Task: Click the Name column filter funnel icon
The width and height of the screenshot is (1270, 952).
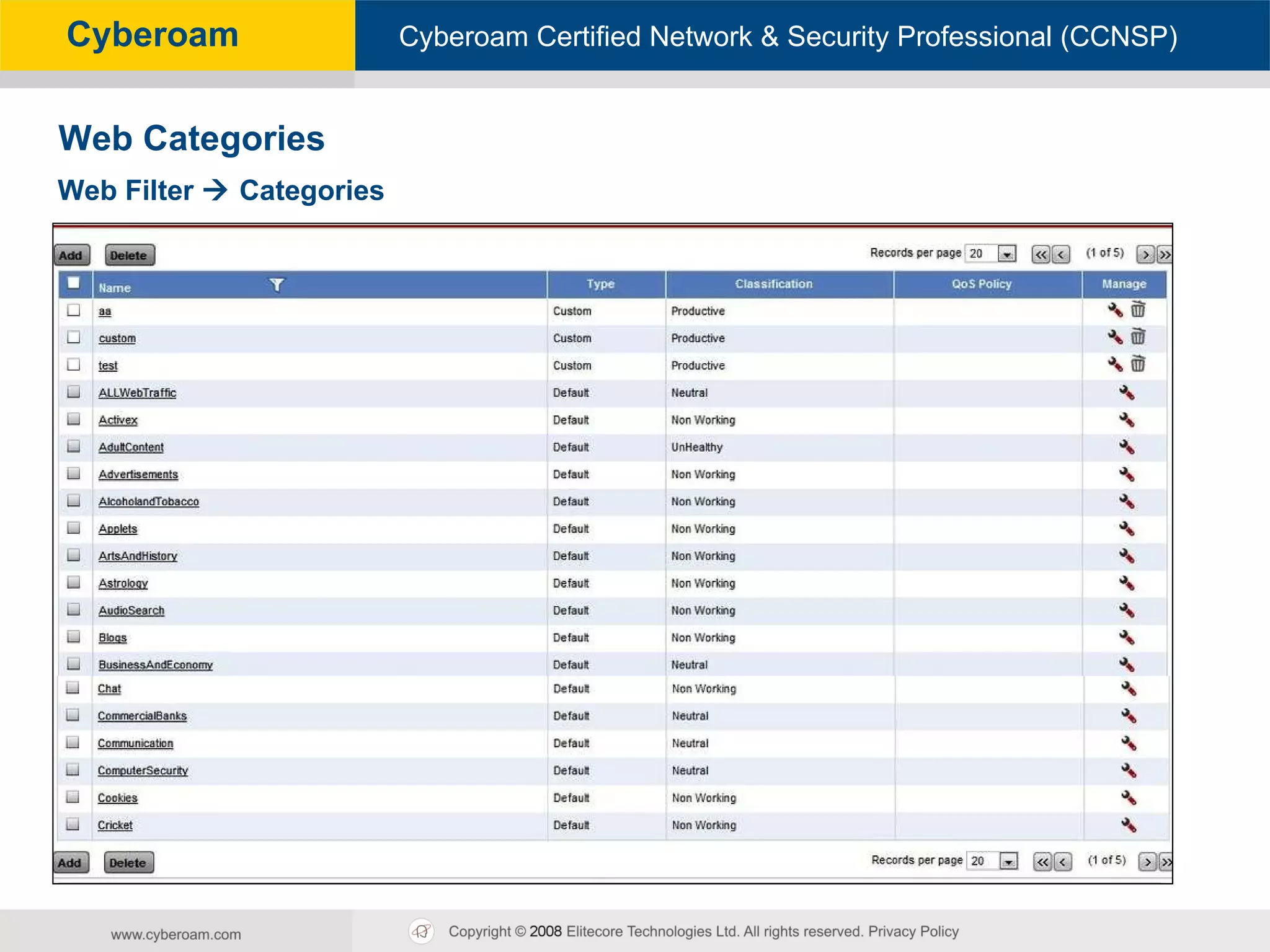Action: click(x=277, y=284)
